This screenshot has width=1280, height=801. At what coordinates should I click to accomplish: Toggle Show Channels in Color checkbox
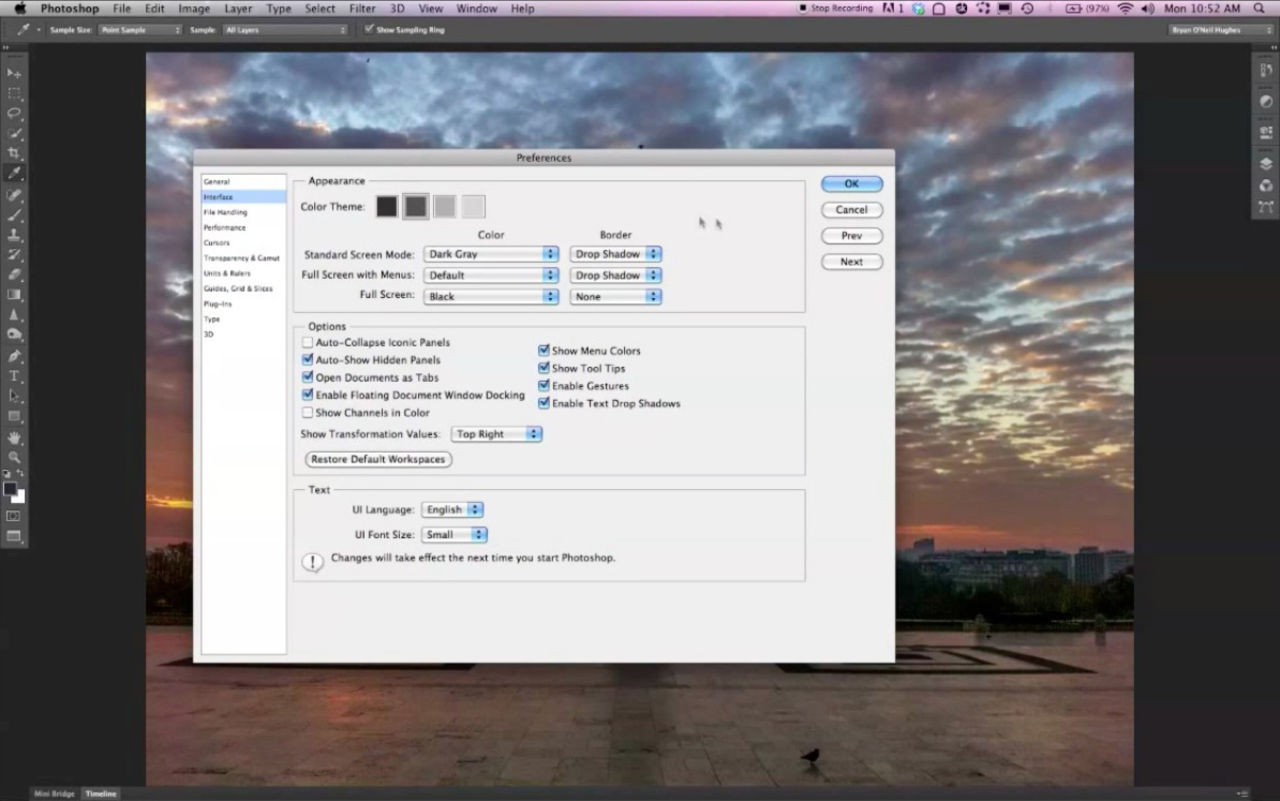pyautogui.click(x=308, y=412)
